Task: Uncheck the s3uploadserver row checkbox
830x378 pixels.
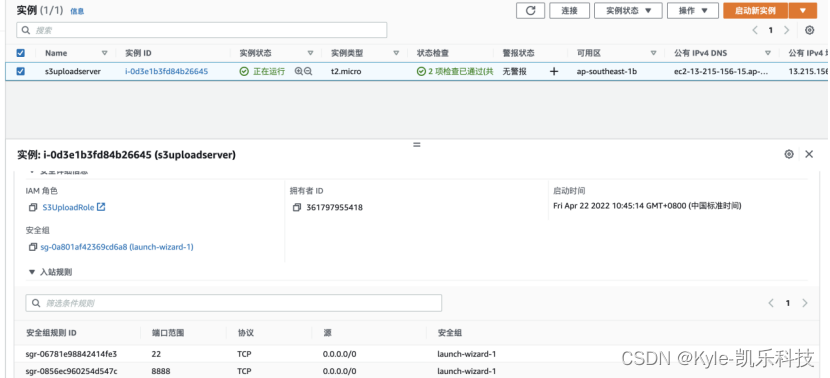Action: coord(21,71)
